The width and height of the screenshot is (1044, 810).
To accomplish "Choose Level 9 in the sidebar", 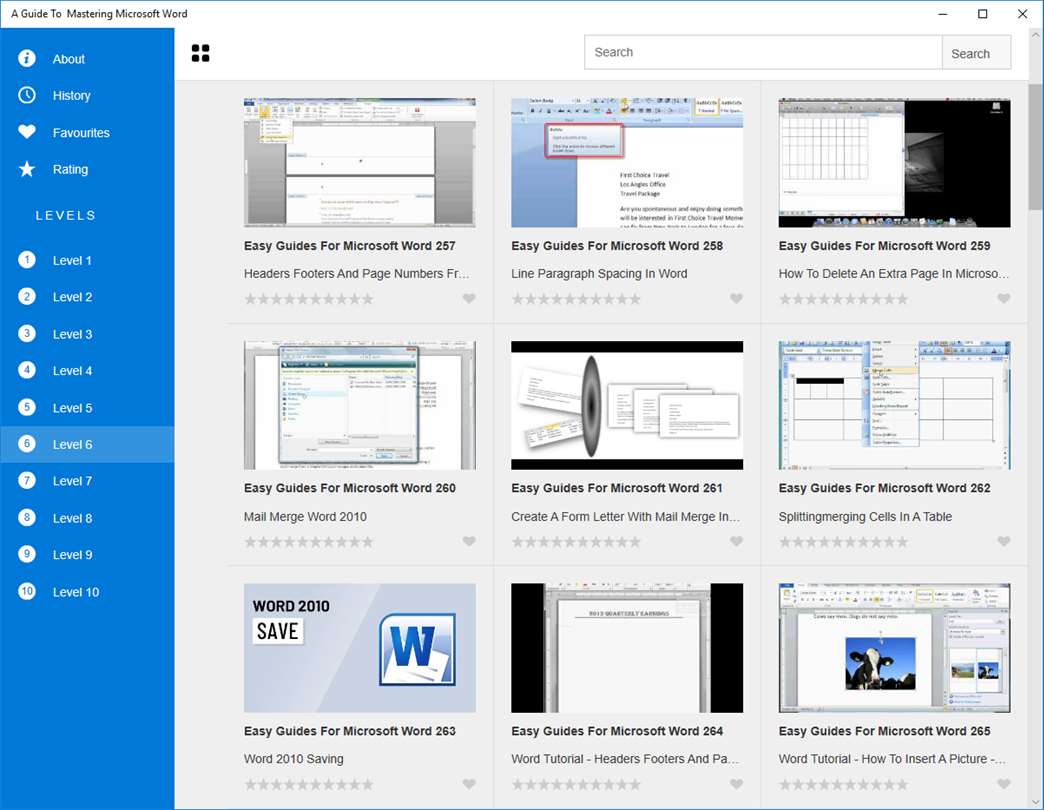I will click(x=87, y=554).
